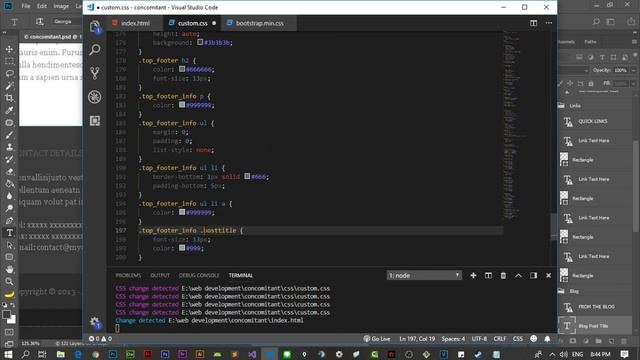This screenshot has width=640, height=360.
Task: Select the Photoshop Clone Stamp tool
Action: 9,147
